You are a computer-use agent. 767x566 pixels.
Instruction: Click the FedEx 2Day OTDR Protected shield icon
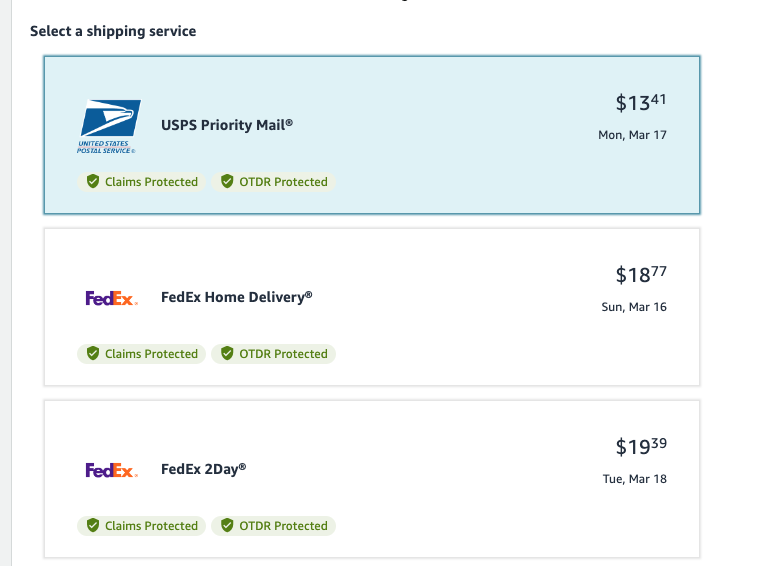tap(227, 525)
